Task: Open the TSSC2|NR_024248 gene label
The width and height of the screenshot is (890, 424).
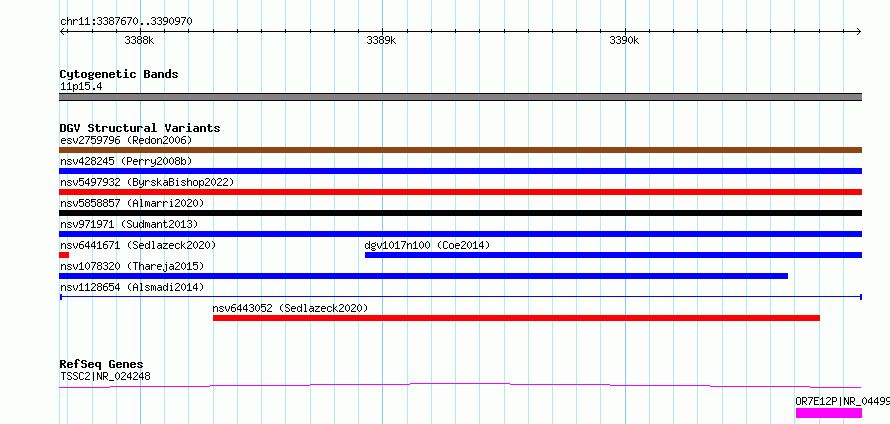Action: pos(105,376)
